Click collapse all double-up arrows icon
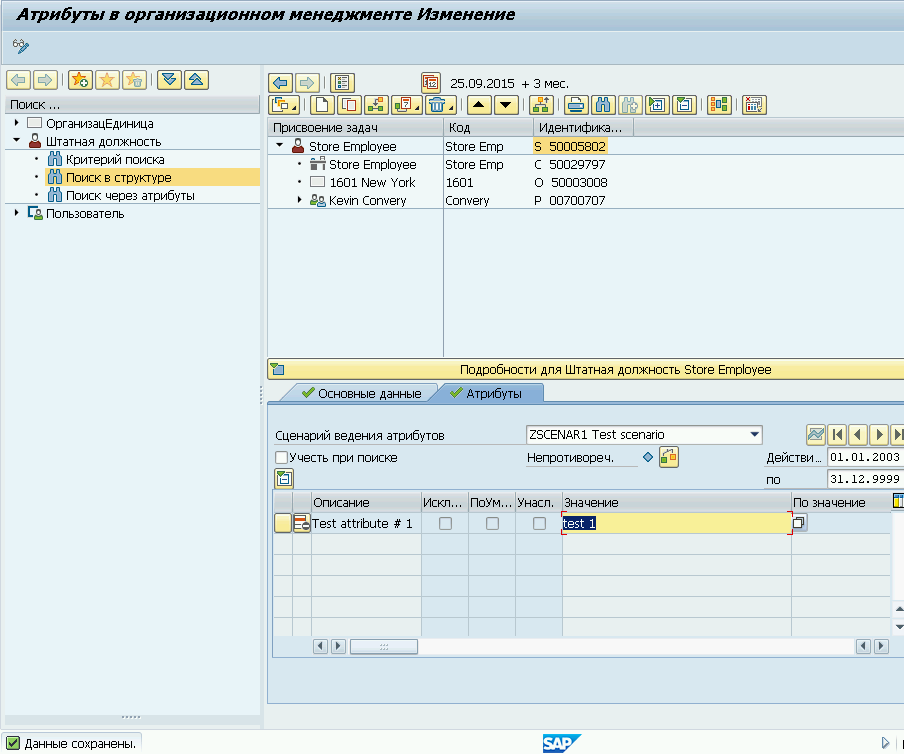The height and width of the screenshot is (754, 904). click(196, 80)
